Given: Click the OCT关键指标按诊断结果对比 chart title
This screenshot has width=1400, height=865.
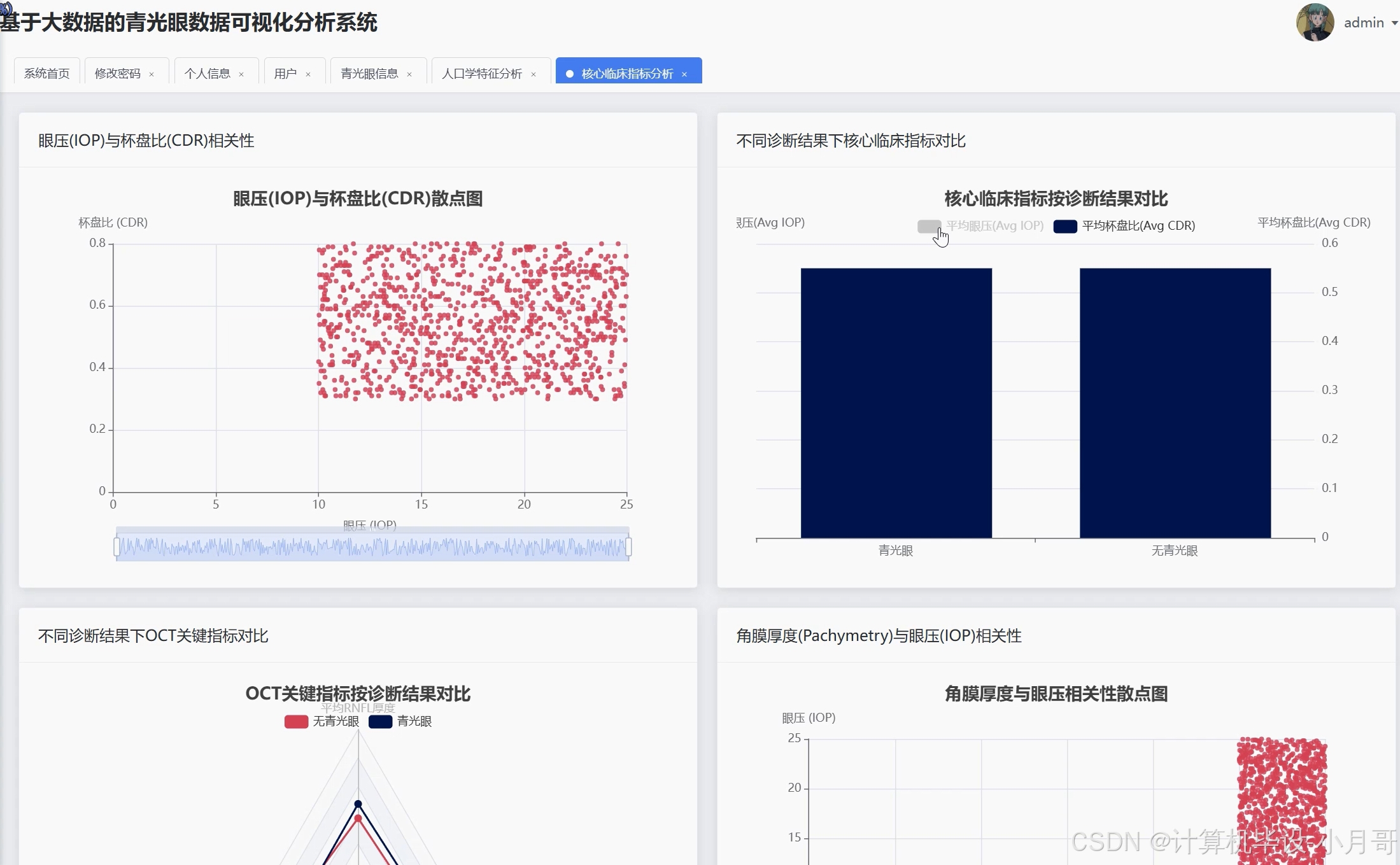Looking at the screenshot, I should [x=358, y=694].
